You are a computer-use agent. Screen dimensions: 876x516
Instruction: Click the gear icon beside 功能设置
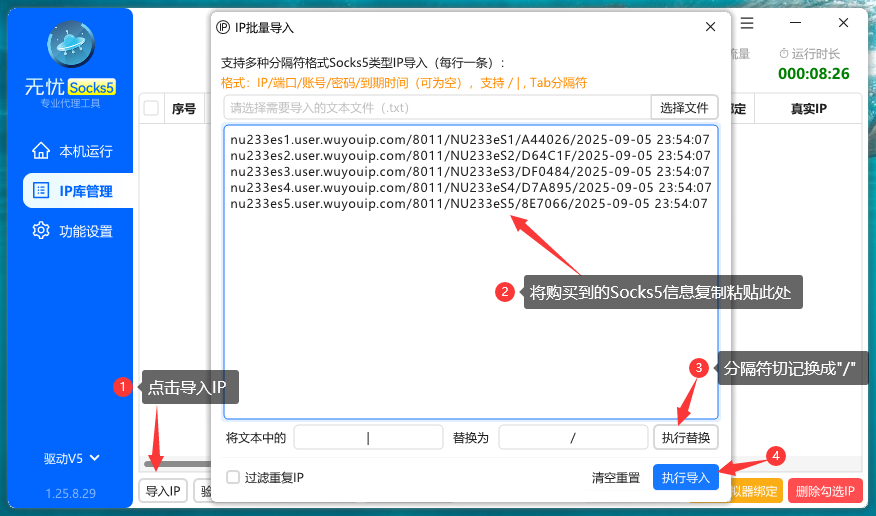(41, 231)
